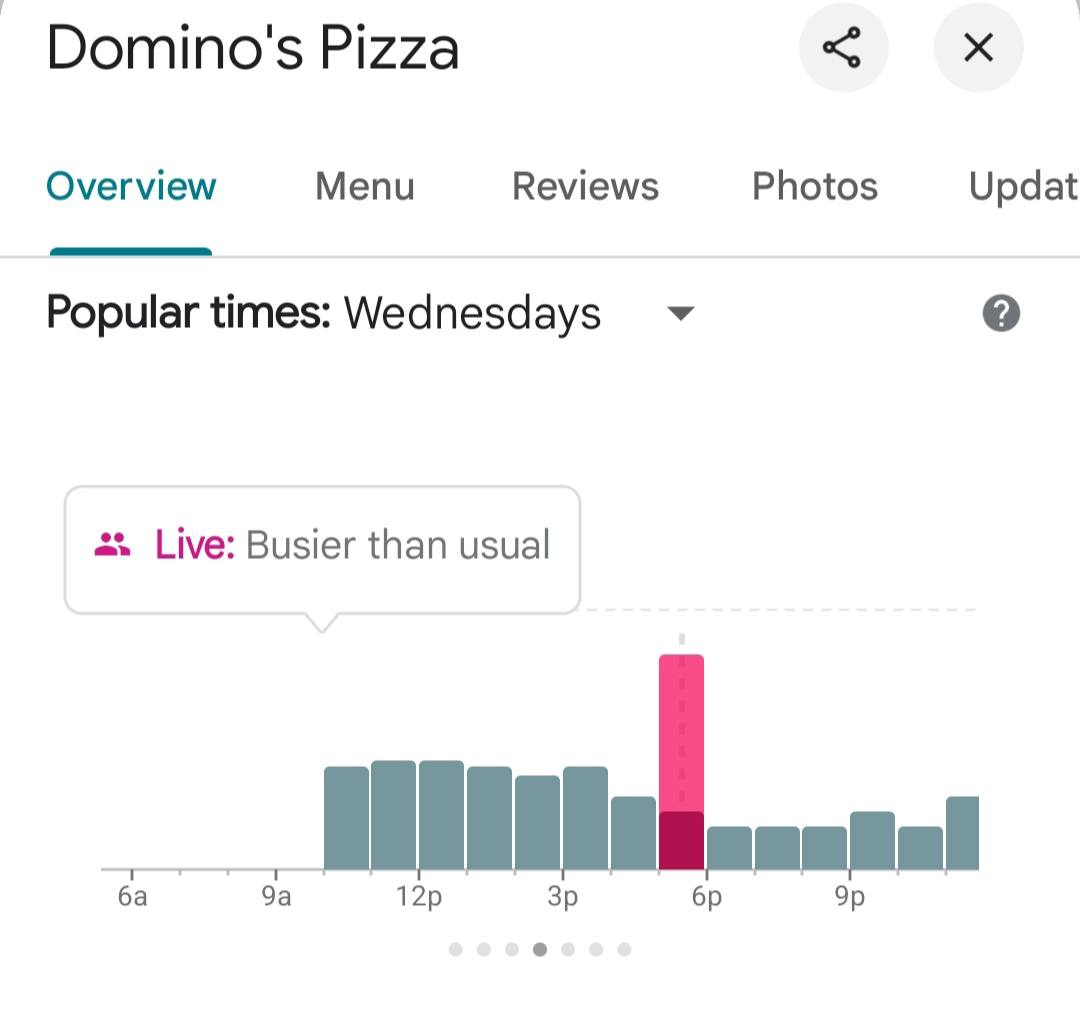
Task: Tap the tallest gray bar above 12p
Action: (442, 815)
